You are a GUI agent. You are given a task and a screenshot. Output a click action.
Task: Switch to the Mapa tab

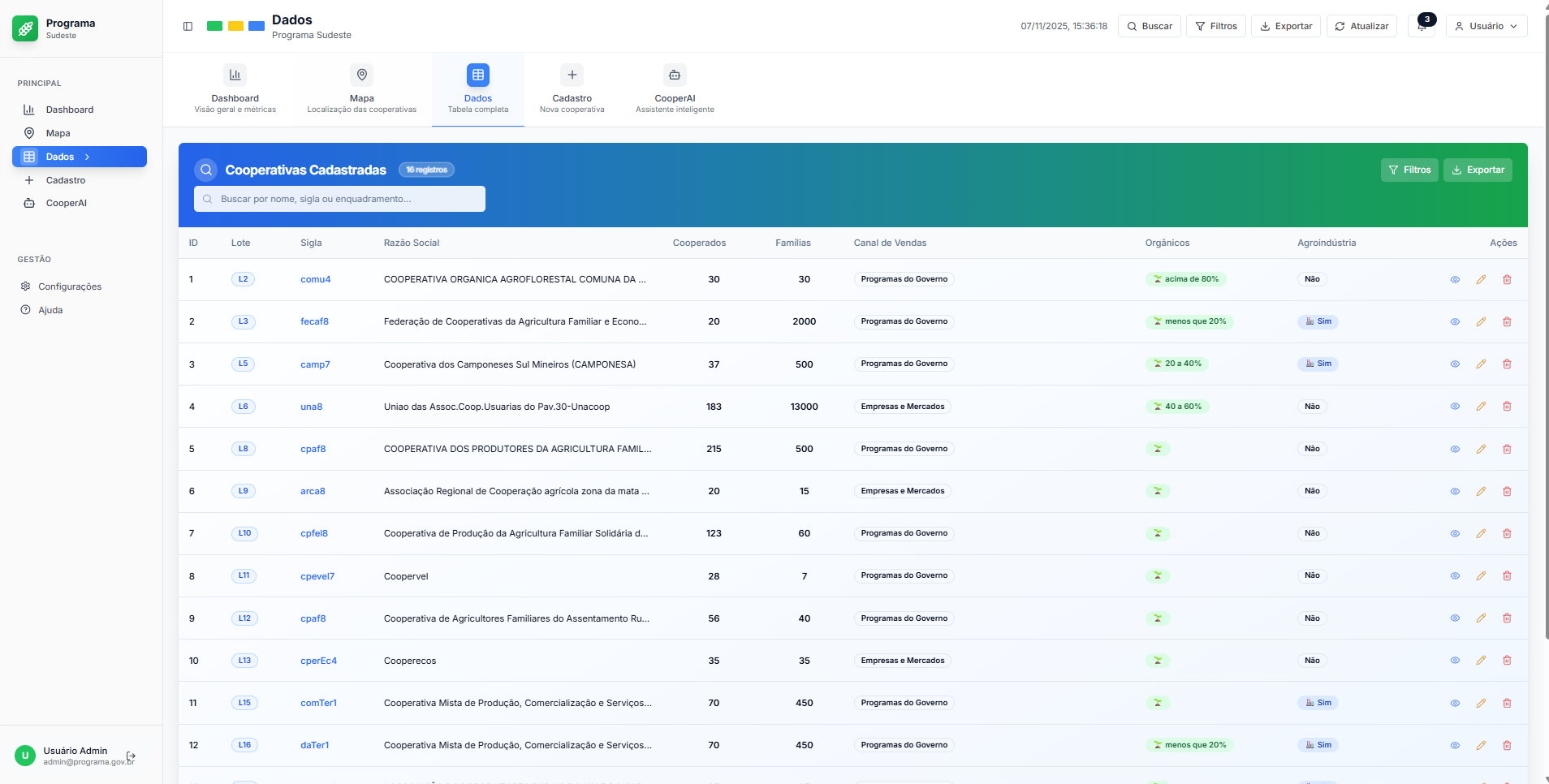click(x=361, y=88)
